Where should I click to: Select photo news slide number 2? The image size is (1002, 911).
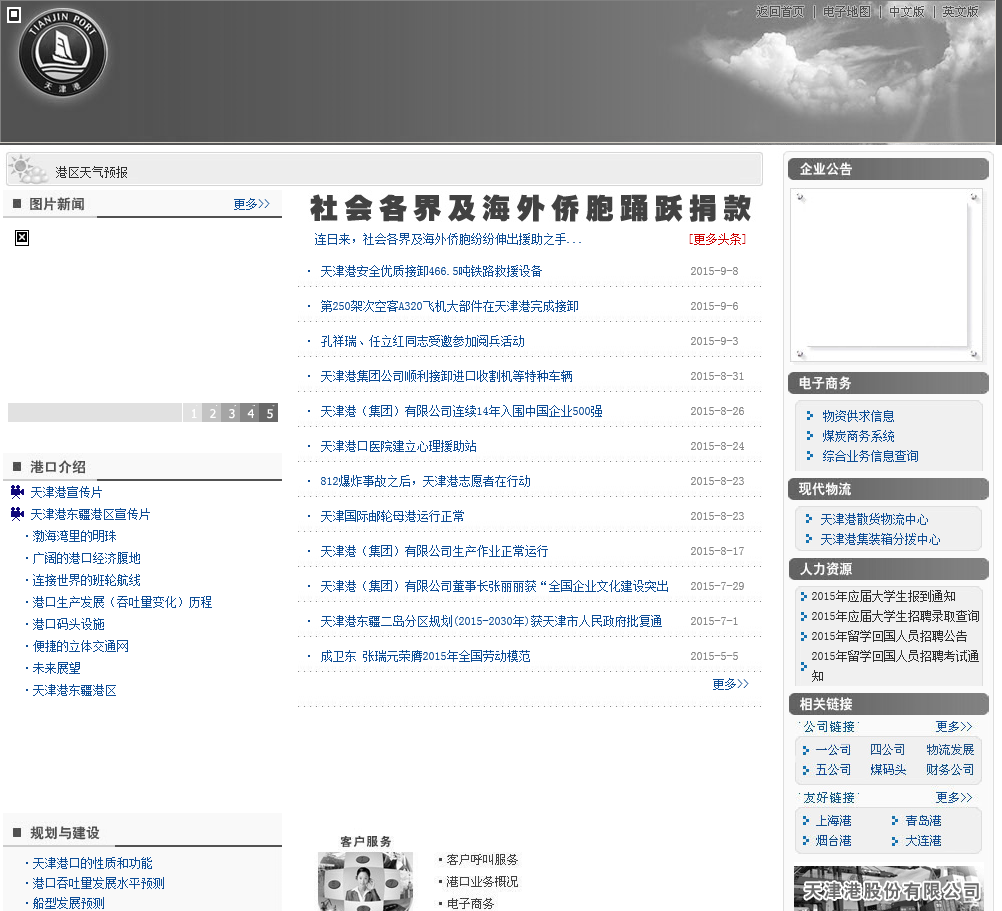coord(212,413)
